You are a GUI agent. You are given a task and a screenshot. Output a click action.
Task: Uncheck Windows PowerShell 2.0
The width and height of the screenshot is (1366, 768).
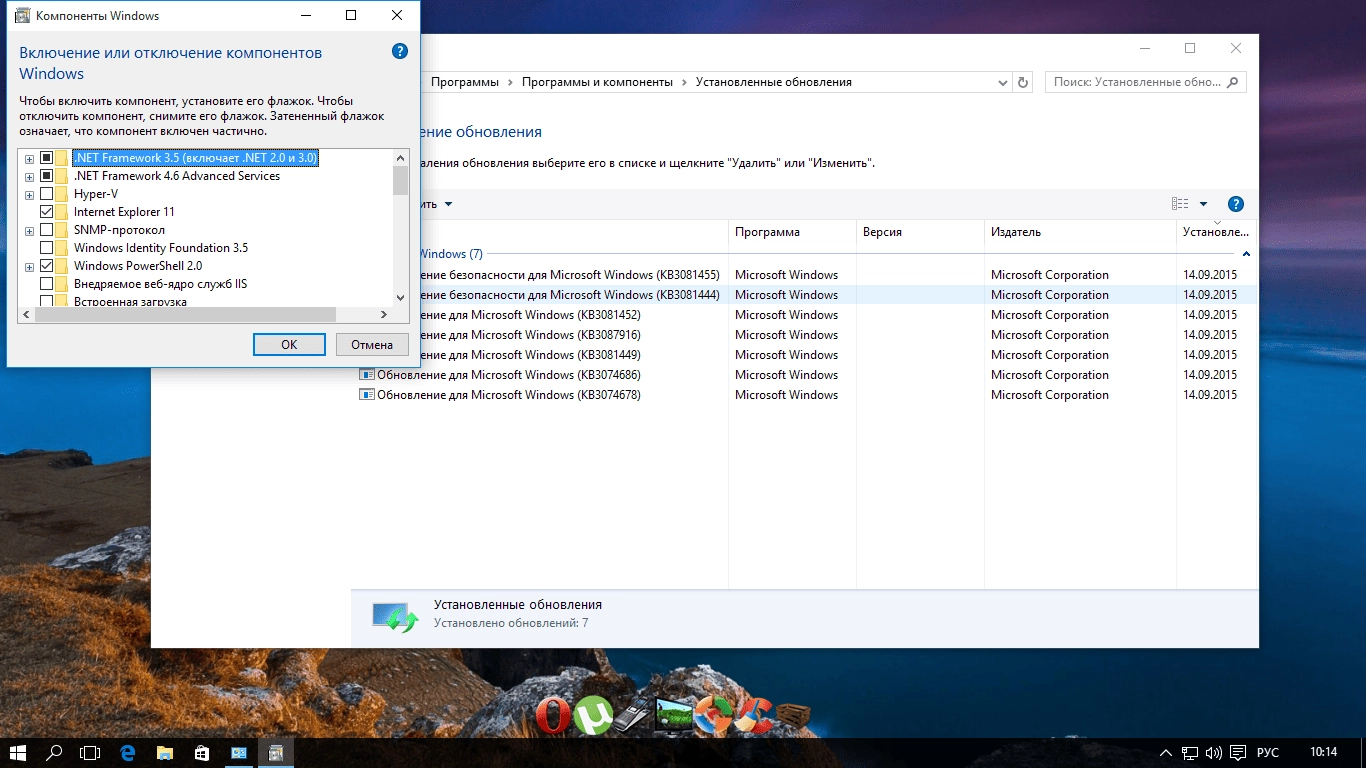click(x=46, y=266)
